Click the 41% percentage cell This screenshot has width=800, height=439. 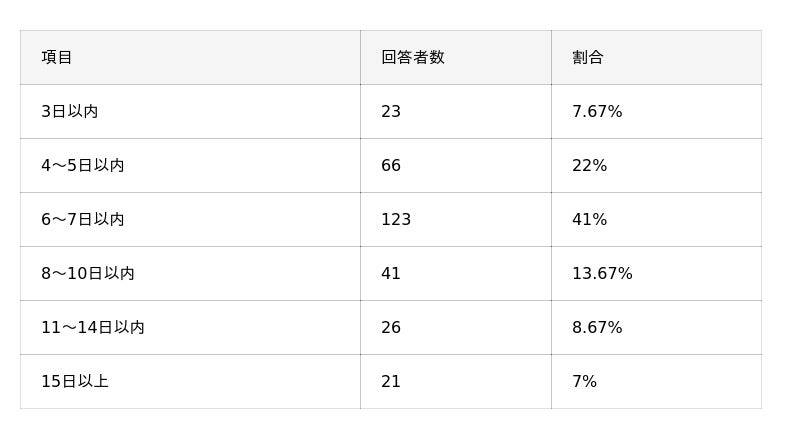(x=589, y=220)
